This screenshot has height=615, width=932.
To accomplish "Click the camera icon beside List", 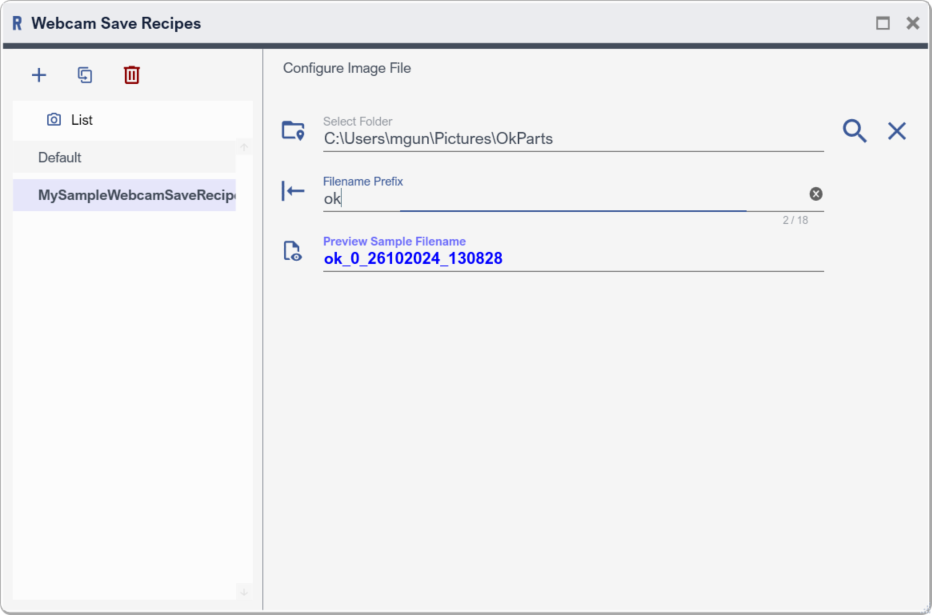I will click(54, 120).
